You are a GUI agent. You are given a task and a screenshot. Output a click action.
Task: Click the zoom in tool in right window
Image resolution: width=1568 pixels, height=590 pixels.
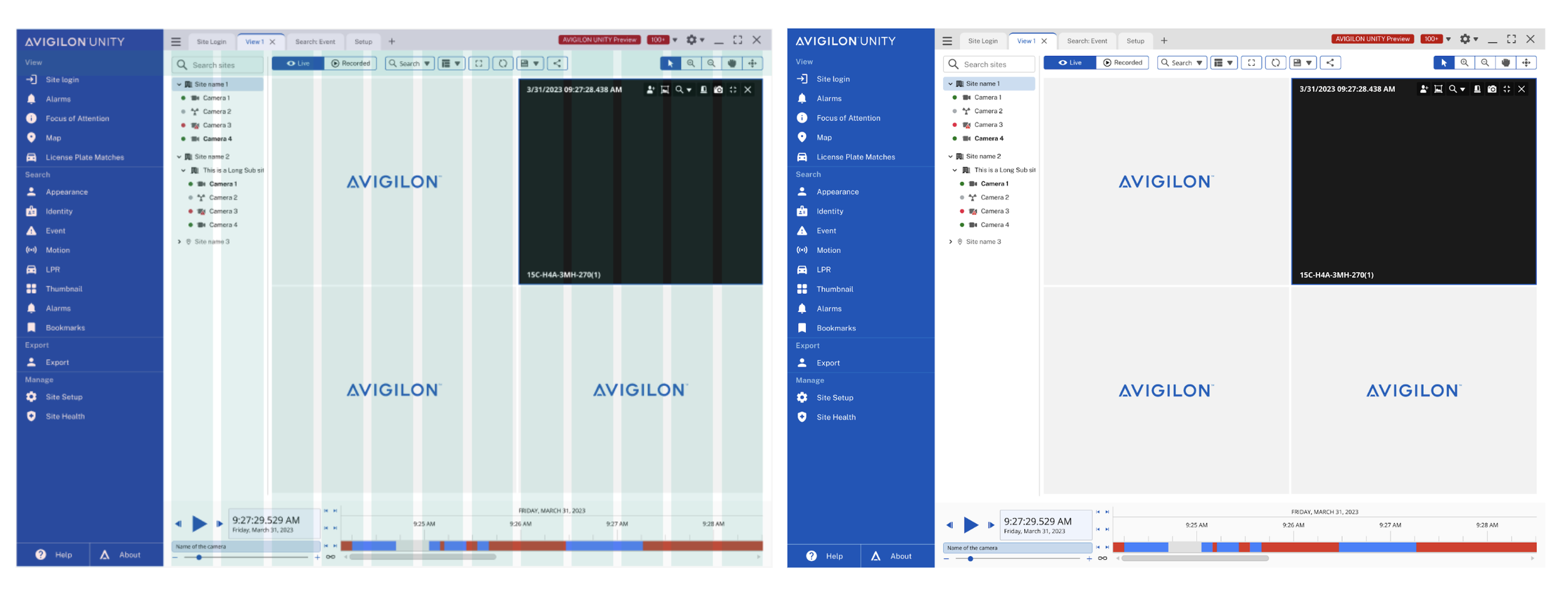point(1465,63)
